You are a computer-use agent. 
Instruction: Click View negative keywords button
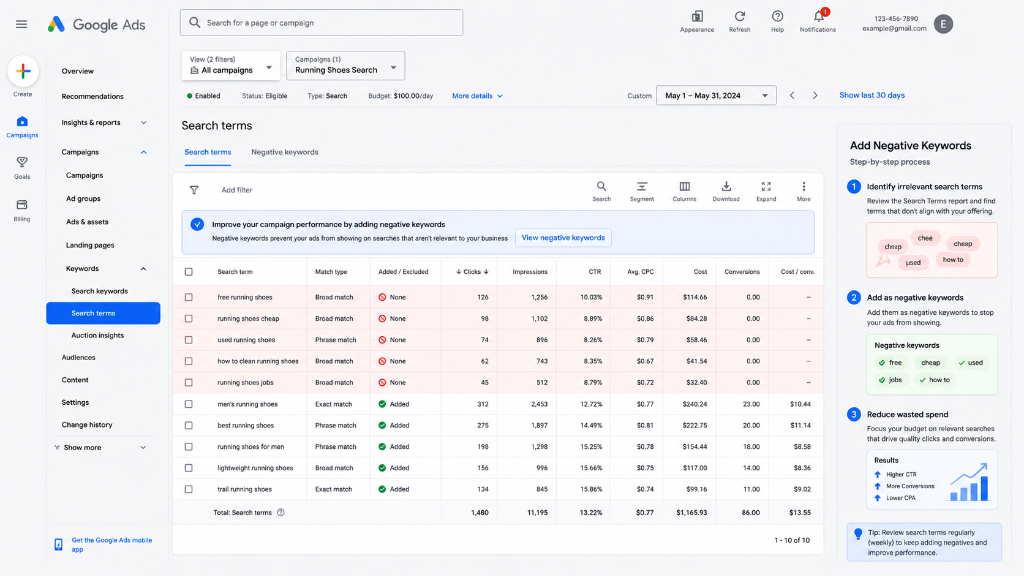[563, 238]
